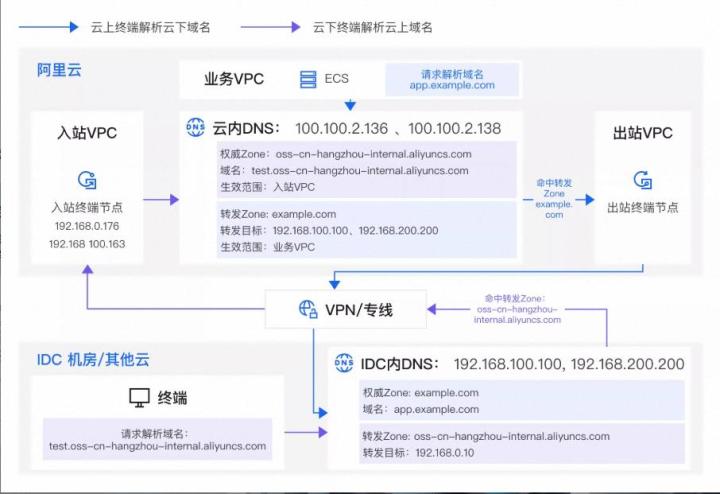Click 终端 请求解析域名 test.oss-cn-hangzhou box
Screen dimensions: 720x494
click(158, 440)
